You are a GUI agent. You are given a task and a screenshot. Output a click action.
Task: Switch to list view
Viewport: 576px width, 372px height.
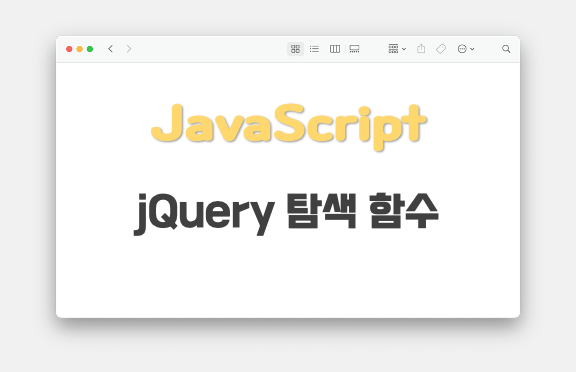tap(314, 49)
